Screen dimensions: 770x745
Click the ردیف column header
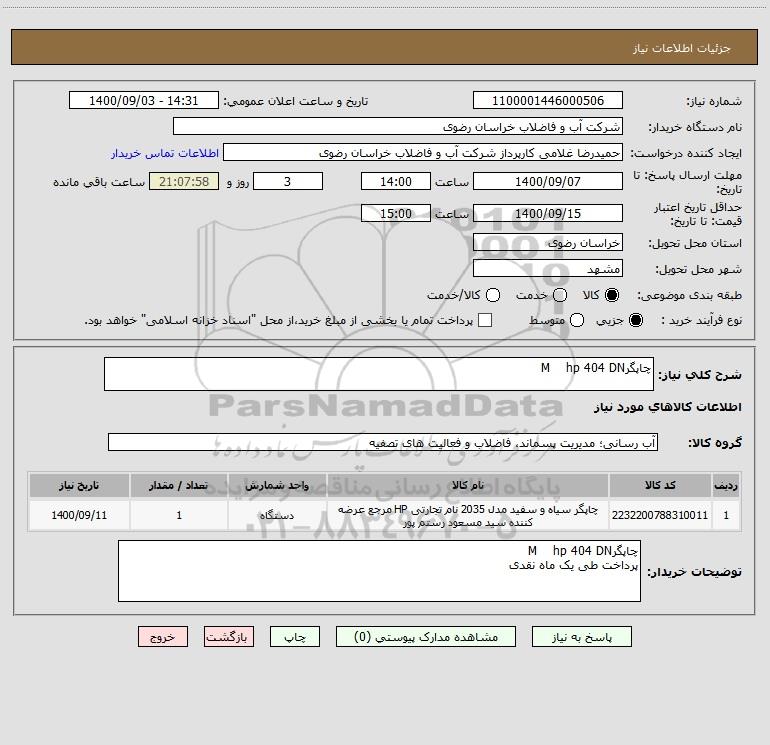click(726, 485)
